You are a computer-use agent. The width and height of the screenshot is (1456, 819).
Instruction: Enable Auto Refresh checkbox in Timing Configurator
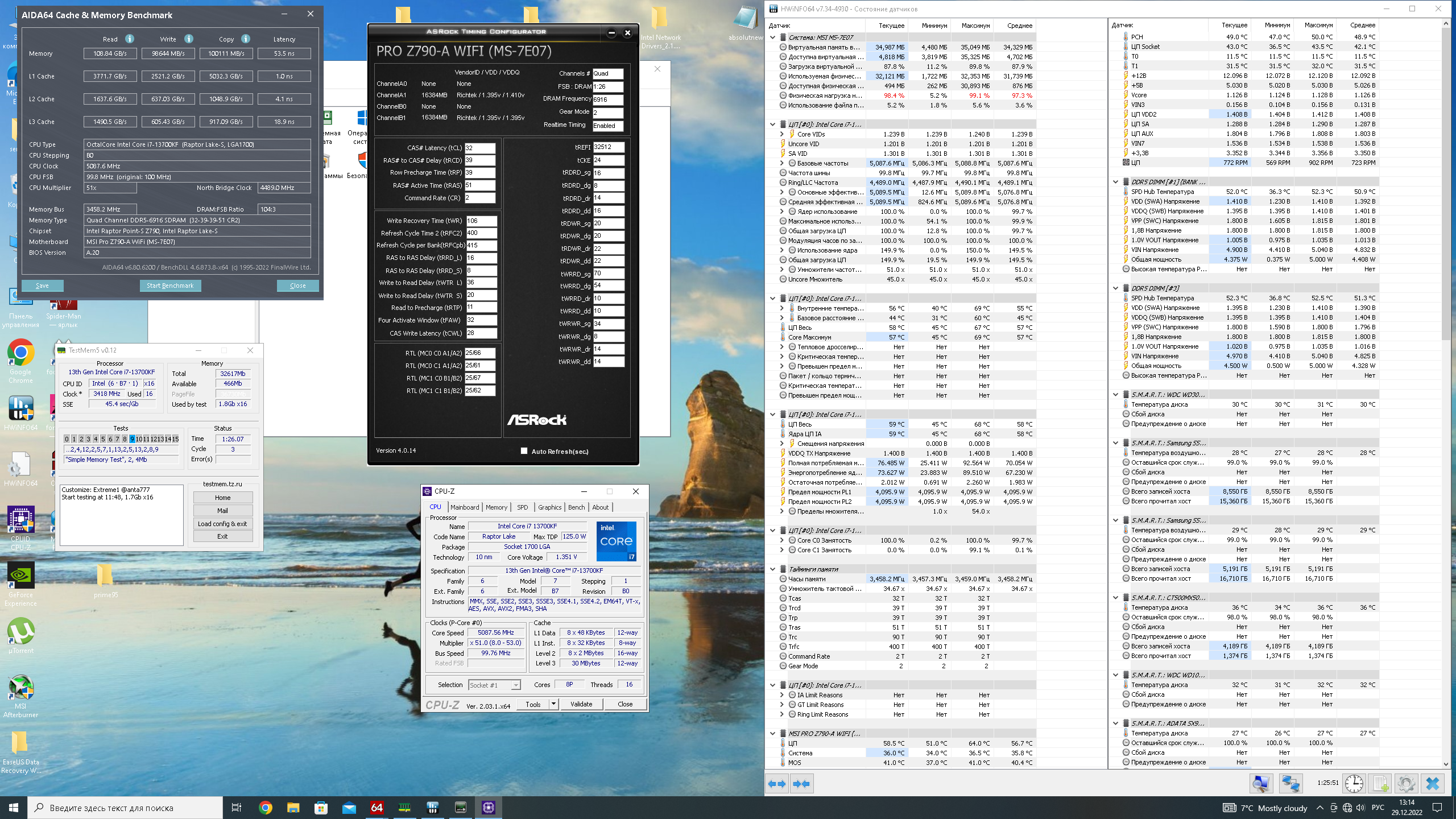coord(524,451)
